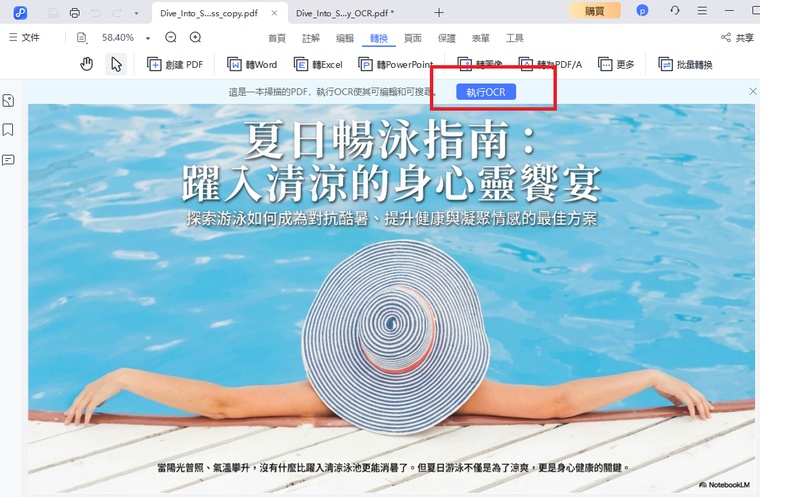The image size is (800, 497).
Task: Select the arrow pointer tool
Action: [x=116, y=64]
